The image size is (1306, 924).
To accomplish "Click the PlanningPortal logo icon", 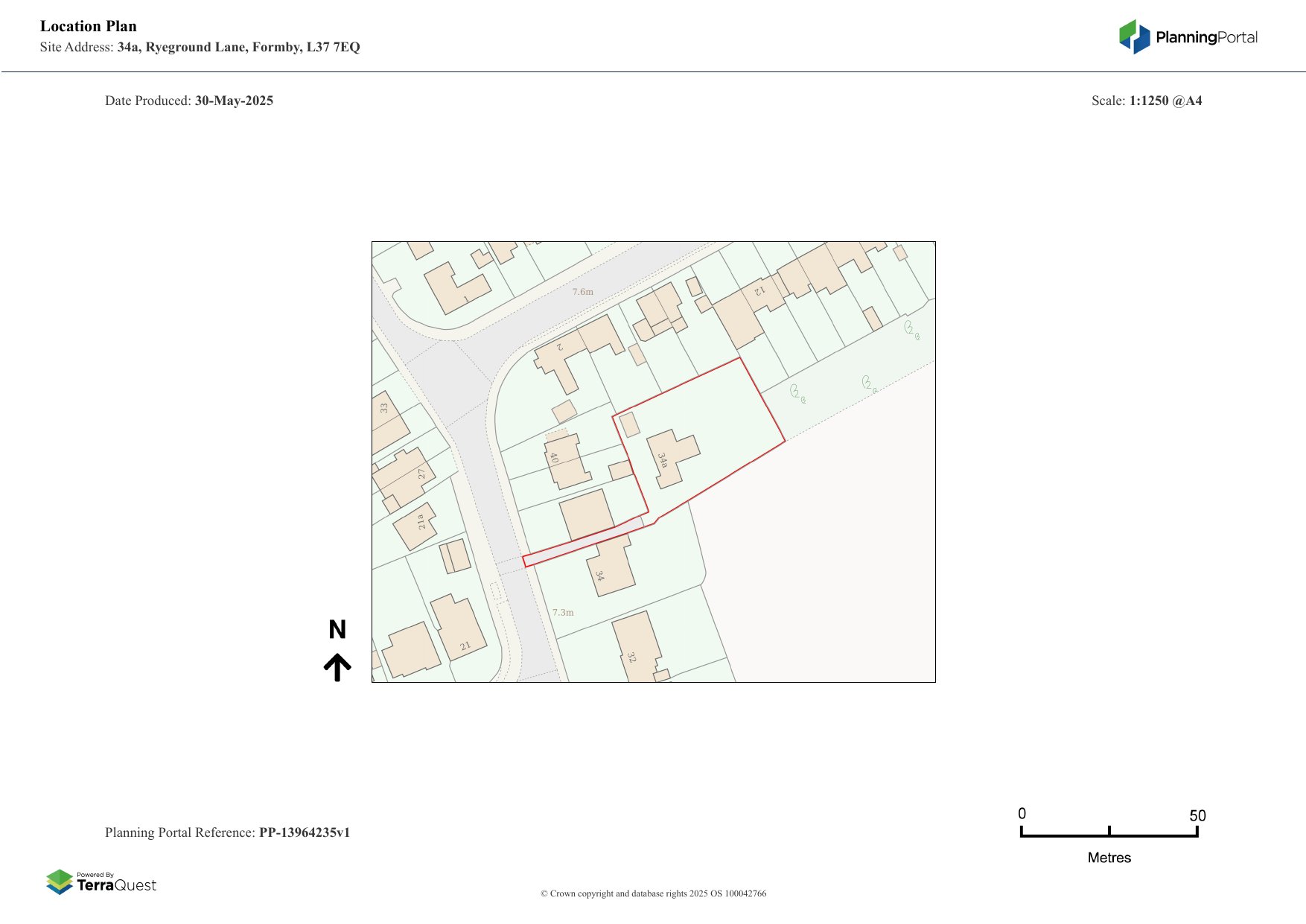I will click(1135, 36).
